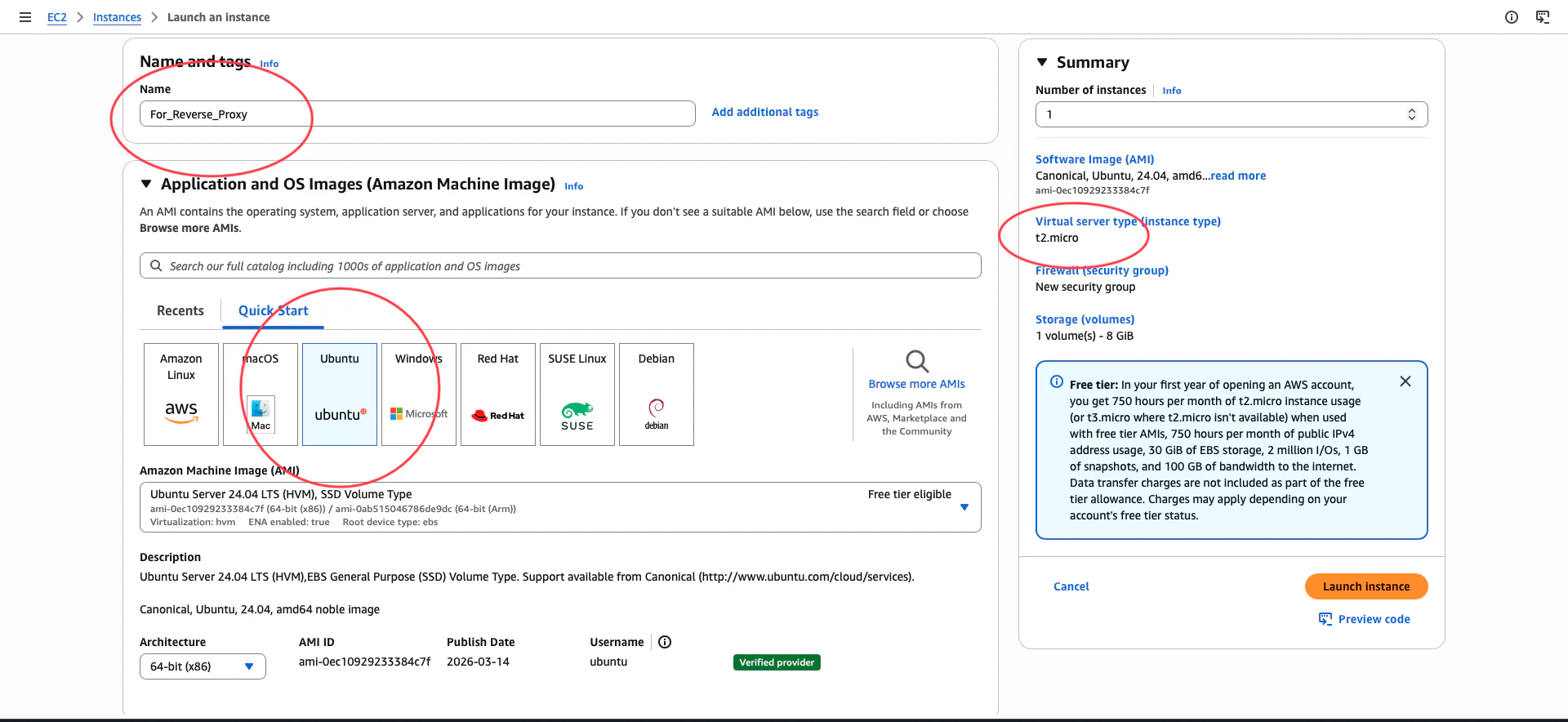Click the Free tier info circle icon

click(x=1057, y=381)
